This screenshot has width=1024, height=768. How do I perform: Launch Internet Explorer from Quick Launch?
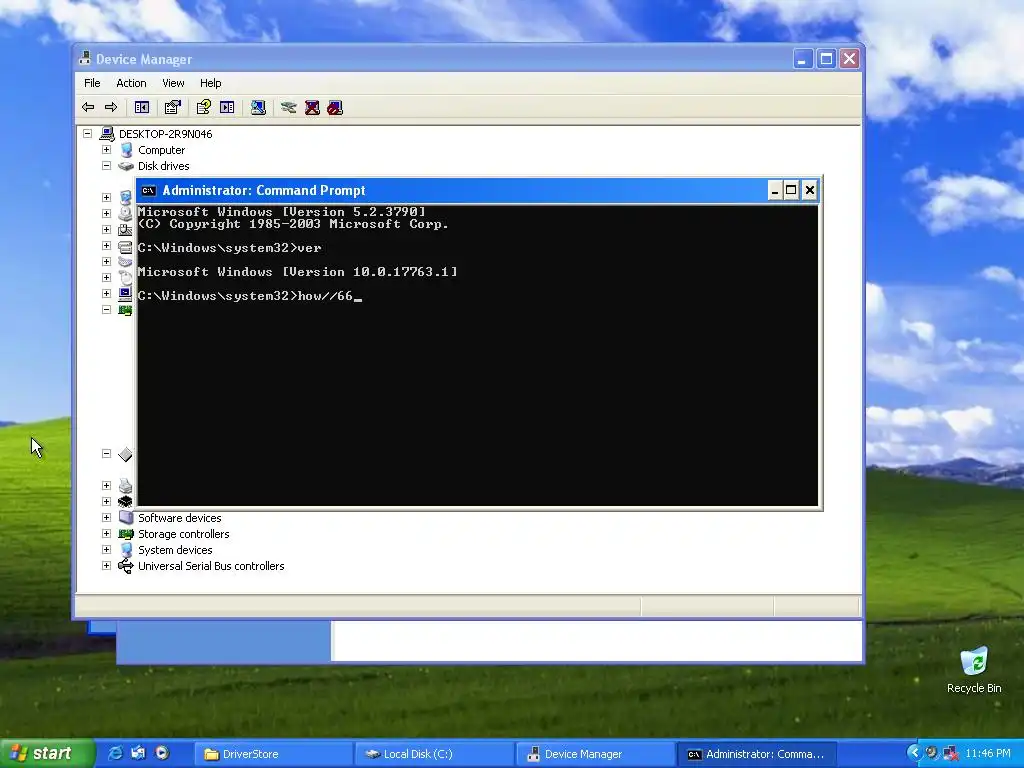(115, 753)
